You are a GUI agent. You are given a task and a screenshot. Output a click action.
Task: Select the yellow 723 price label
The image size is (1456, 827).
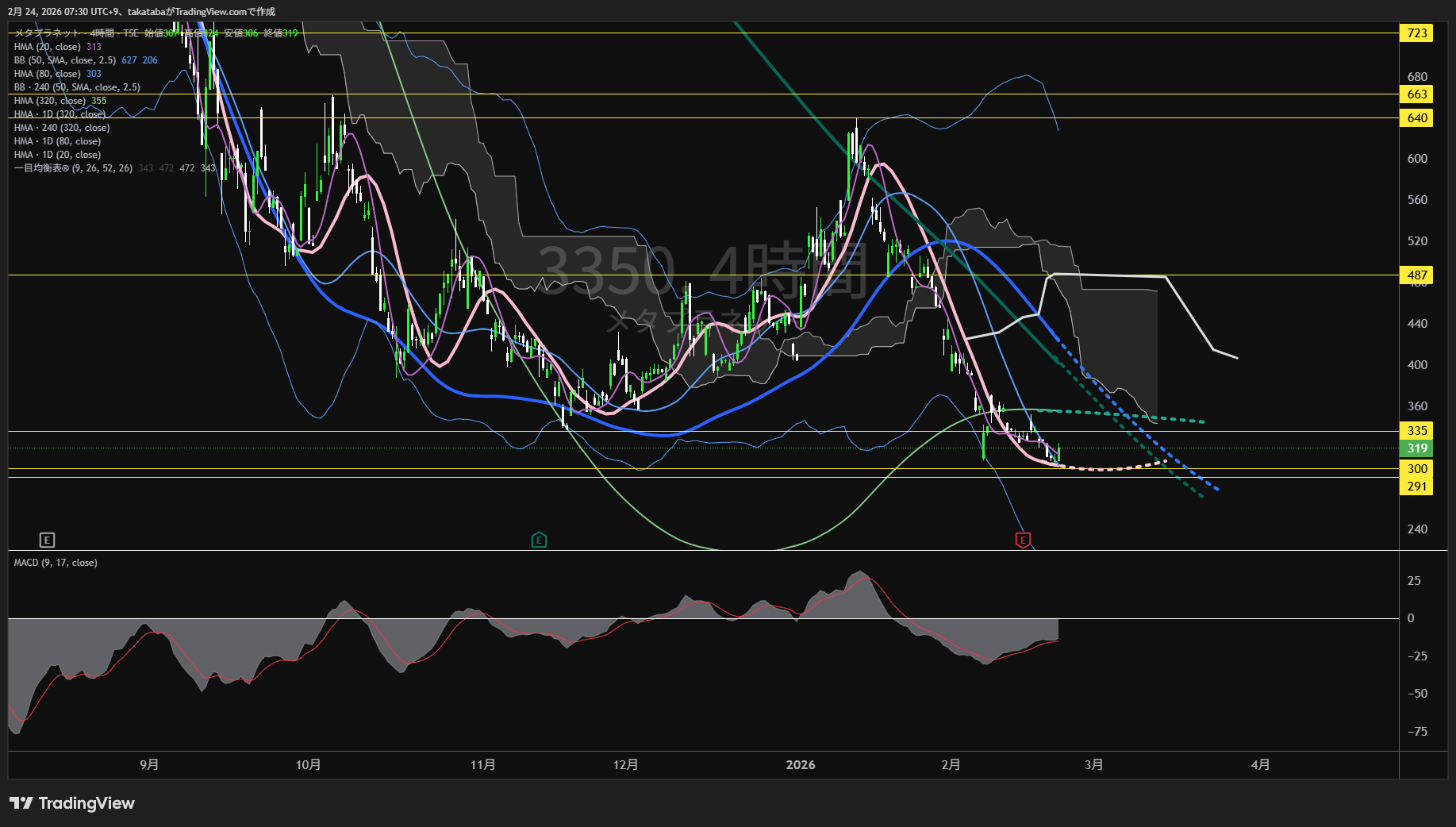[1416, 33]
